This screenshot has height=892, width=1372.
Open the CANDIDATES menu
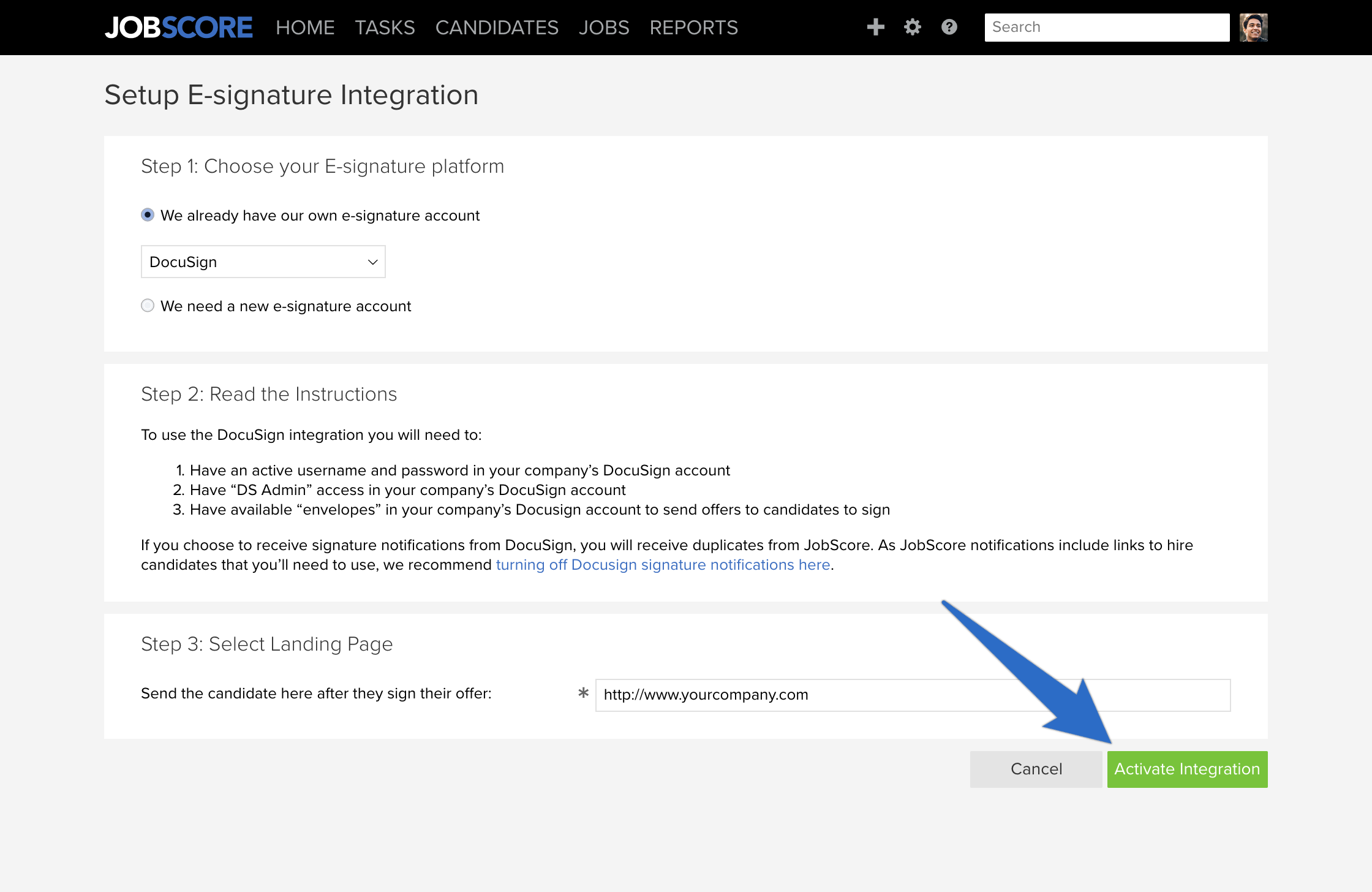(x=497, y=28)
